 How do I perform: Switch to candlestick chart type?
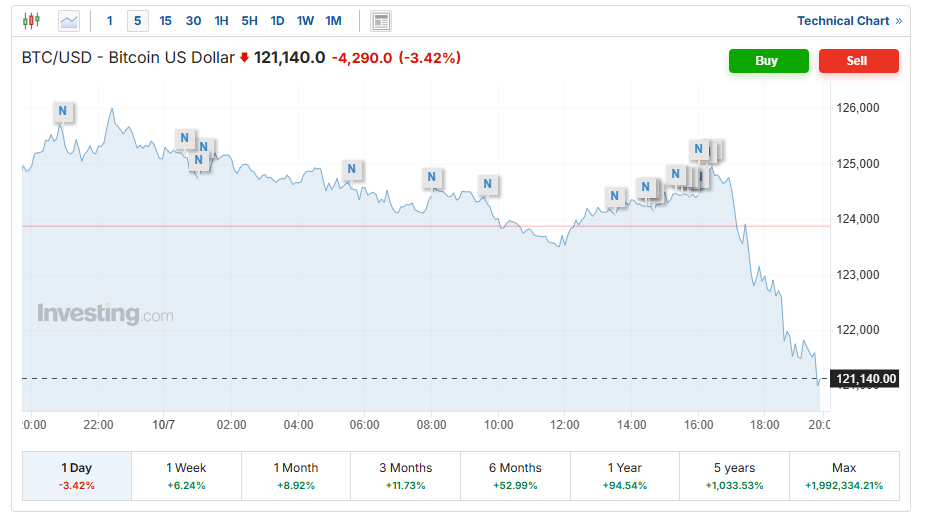coord(31,20)
